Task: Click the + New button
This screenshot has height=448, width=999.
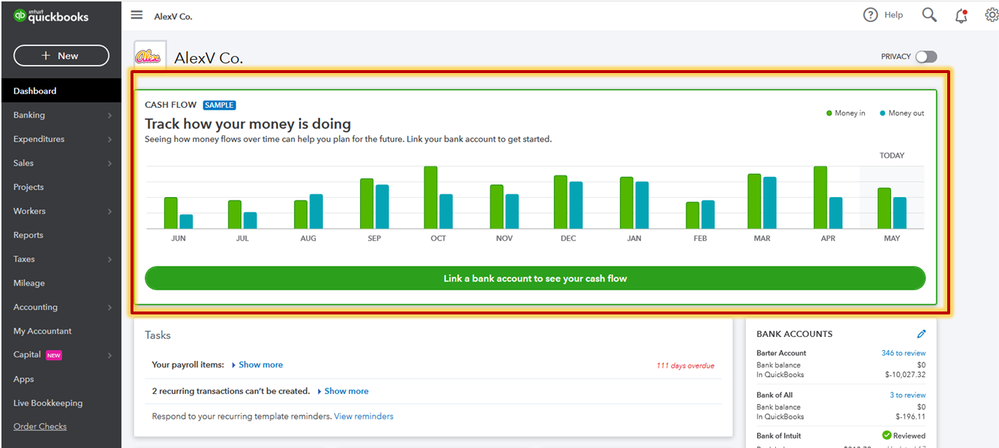Action: pyautogui.click(x=61, y=55)
